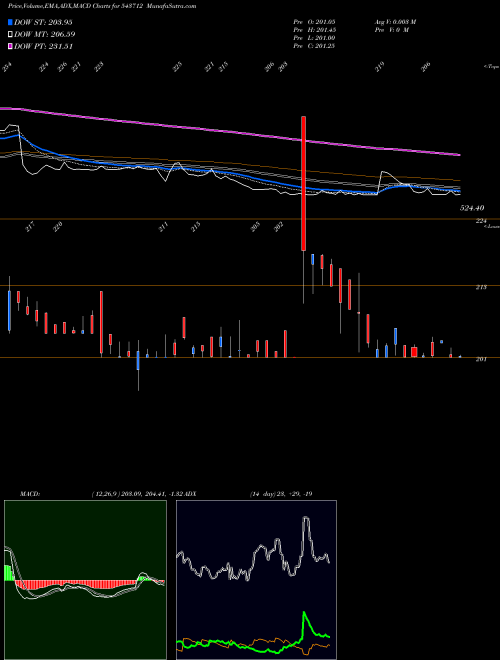Select the 'DOW ST: 203.95' legend label
This screenshot has width=500, height=660.
point(43,22)
